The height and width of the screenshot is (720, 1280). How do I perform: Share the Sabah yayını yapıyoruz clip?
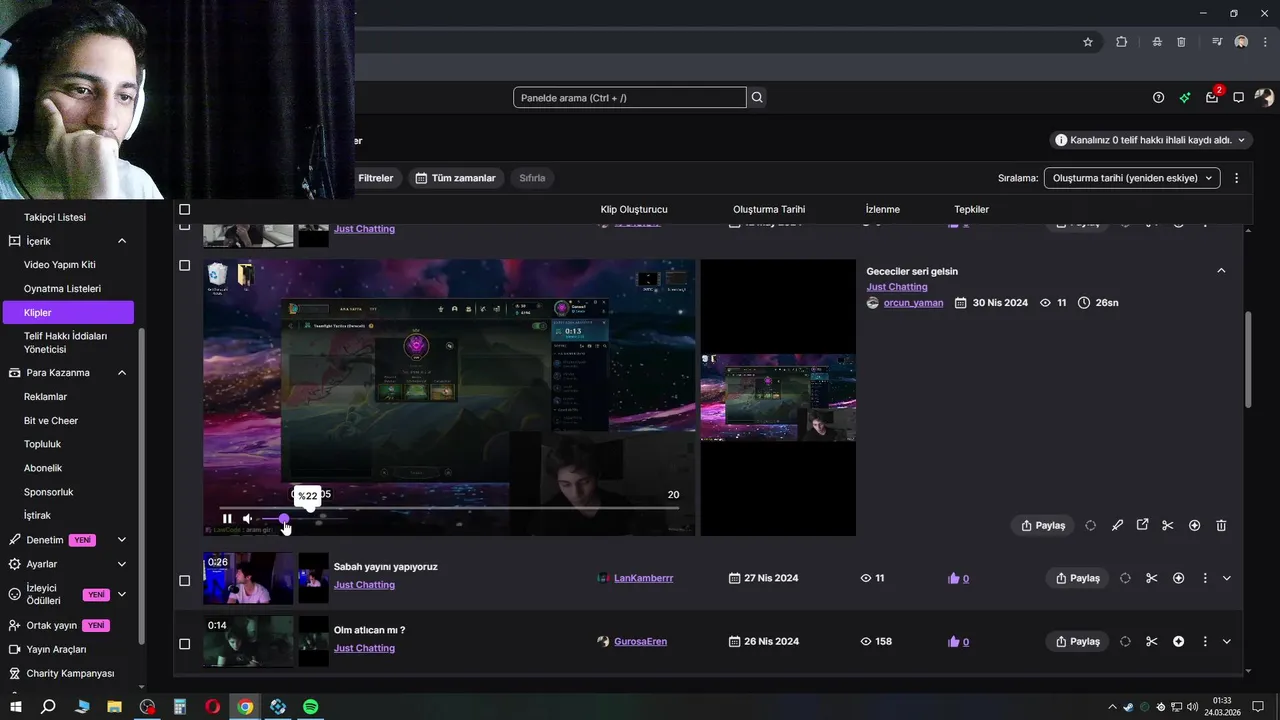(1077, 578)
